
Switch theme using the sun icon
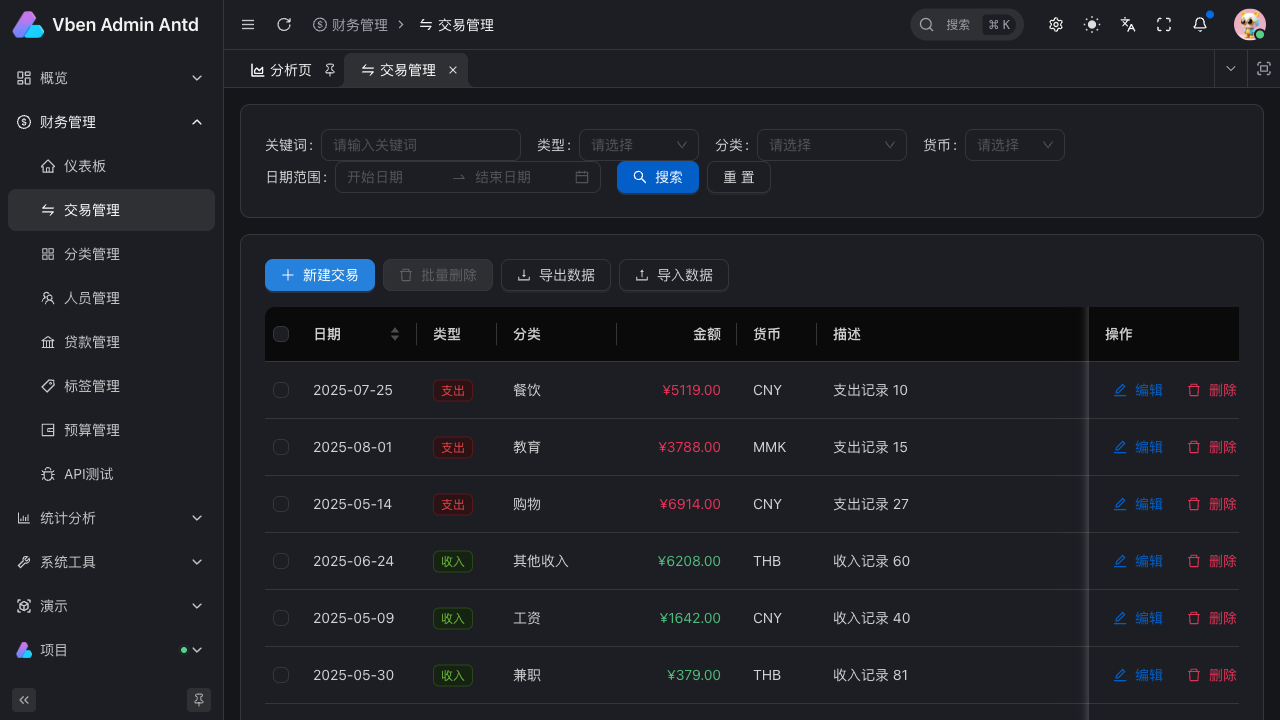1092,25
